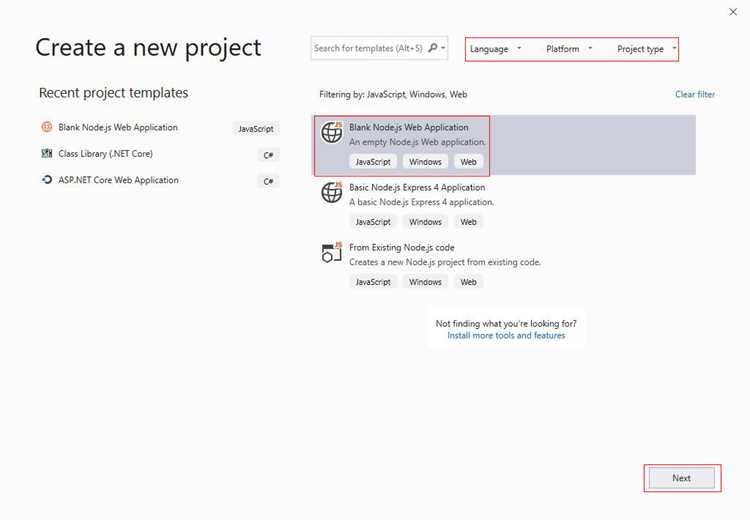Screen dimensions: 750x520
Task: Close the Create a new project dialog
Action: (733, 12)
